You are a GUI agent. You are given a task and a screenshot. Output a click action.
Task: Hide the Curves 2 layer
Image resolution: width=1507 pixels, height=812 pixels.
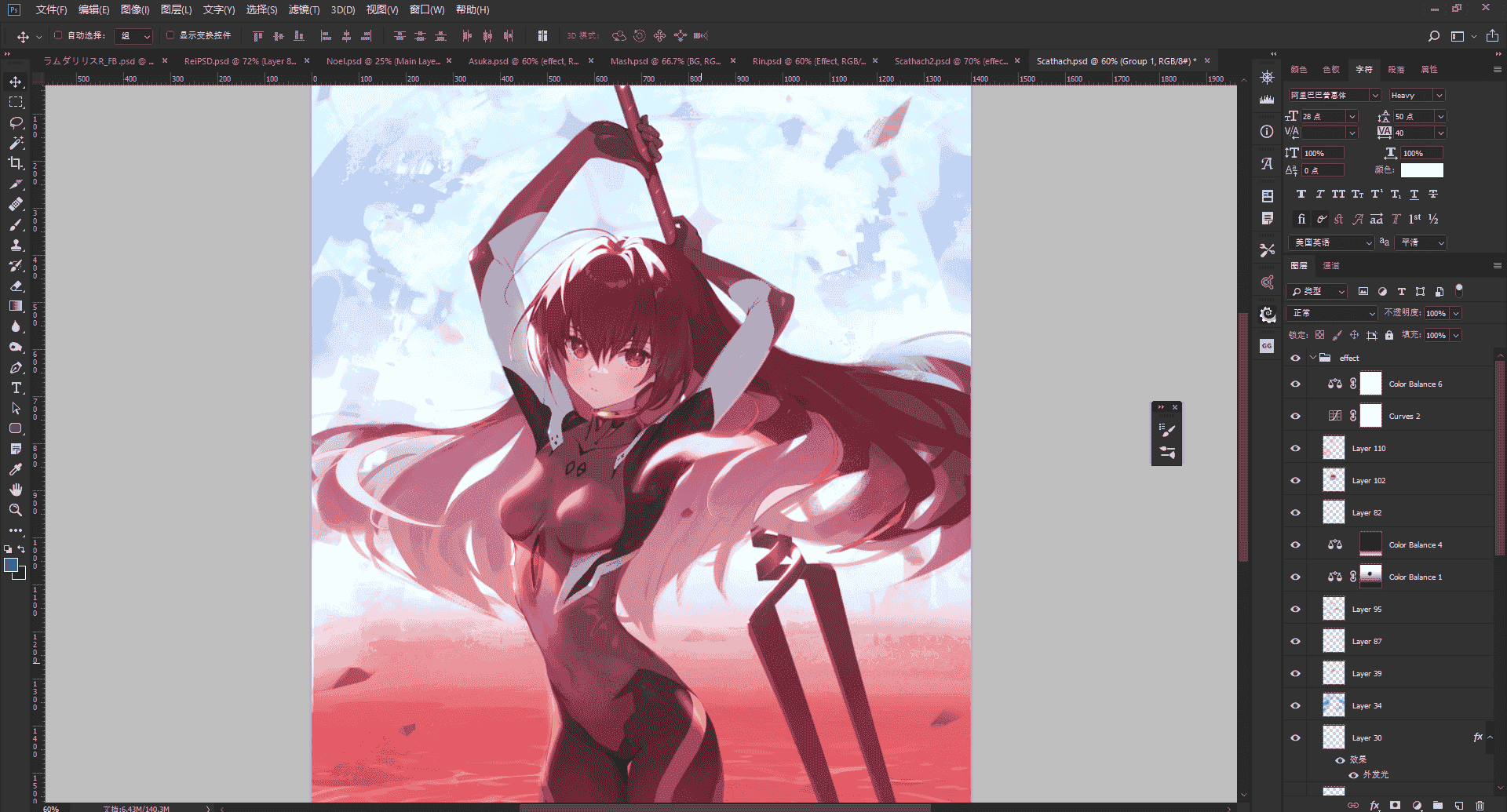(x=1296, y=416)
